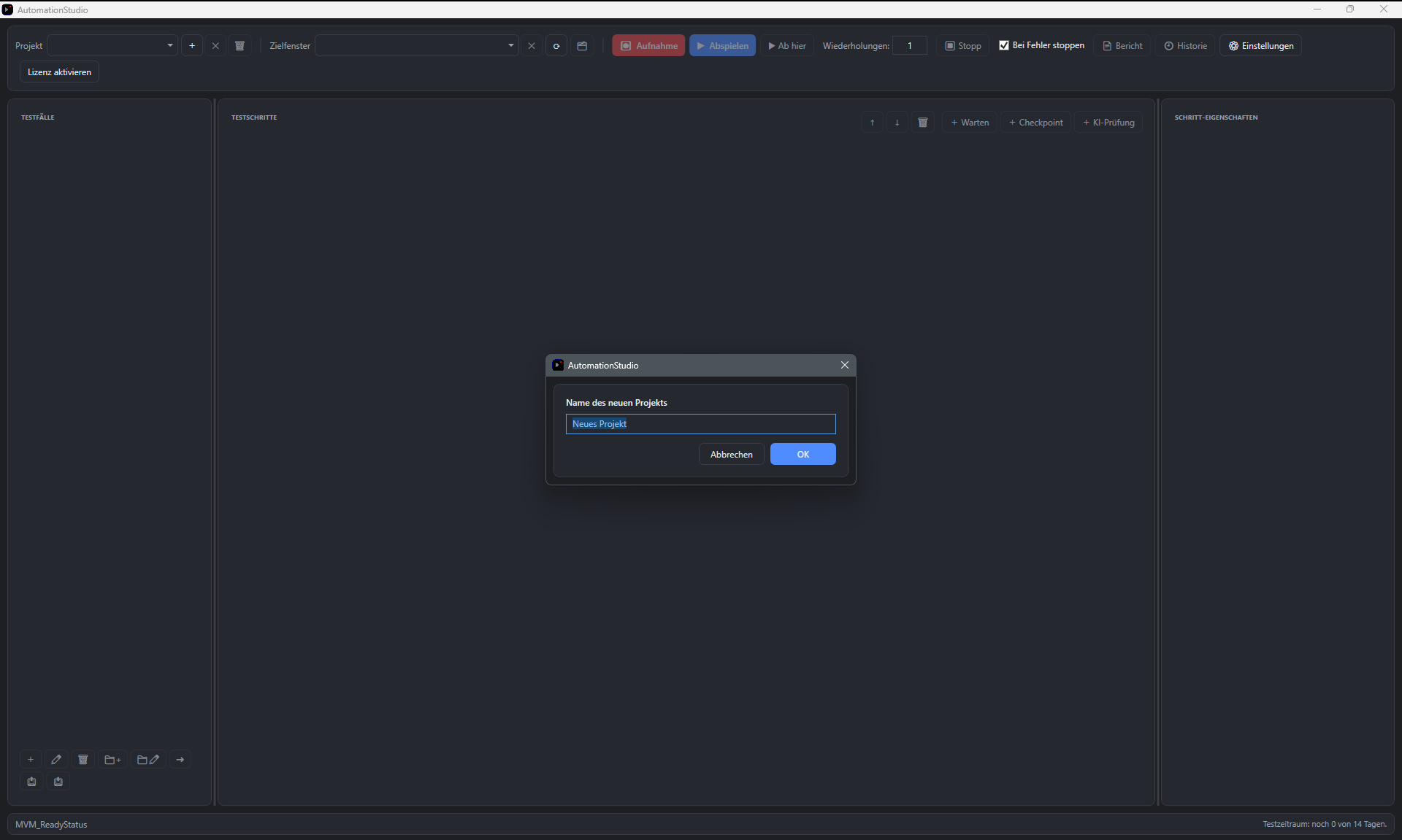Click window picker icon next to Zielfenster refresh
This screenshot has width=1402, height=840.
[x=582, y=45]
